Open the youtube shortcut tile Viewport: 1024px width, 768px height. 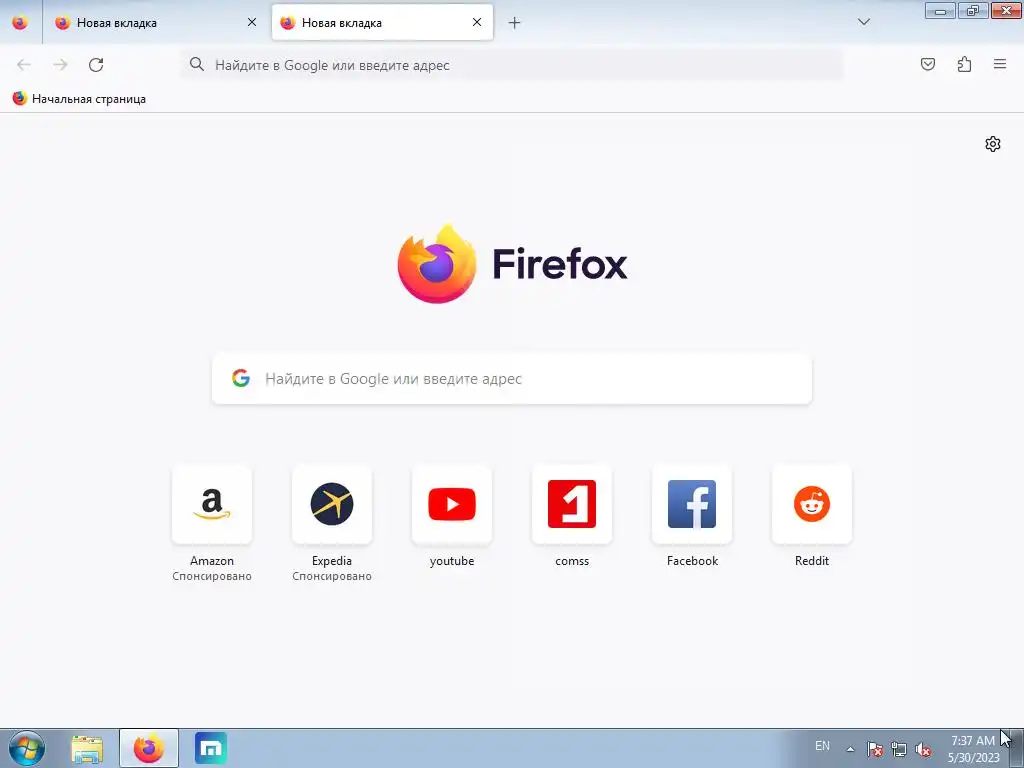click(452, 504)
